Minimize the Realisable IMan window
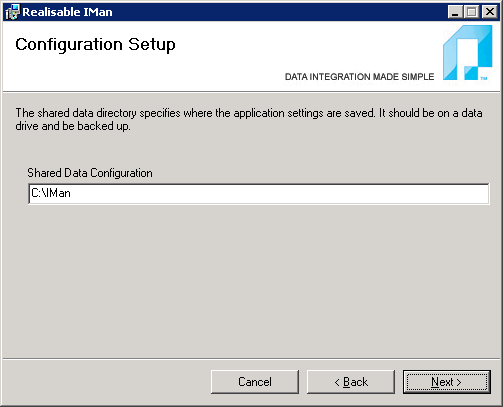Screen dimensions: 503x407 point(455,12)
